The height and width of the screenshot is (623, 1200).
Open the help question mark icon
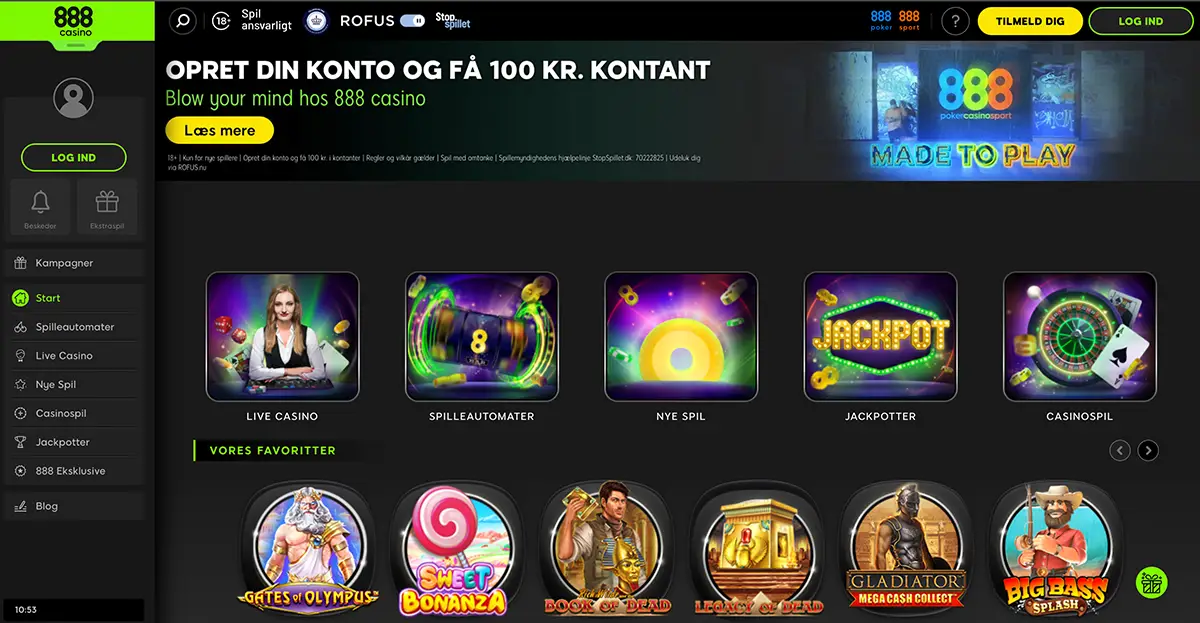click(956, 21)
